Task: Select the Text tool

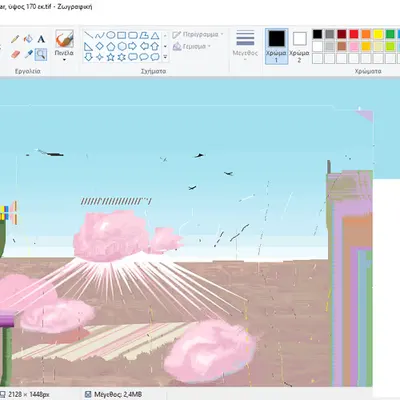Action: coord(41,39)
